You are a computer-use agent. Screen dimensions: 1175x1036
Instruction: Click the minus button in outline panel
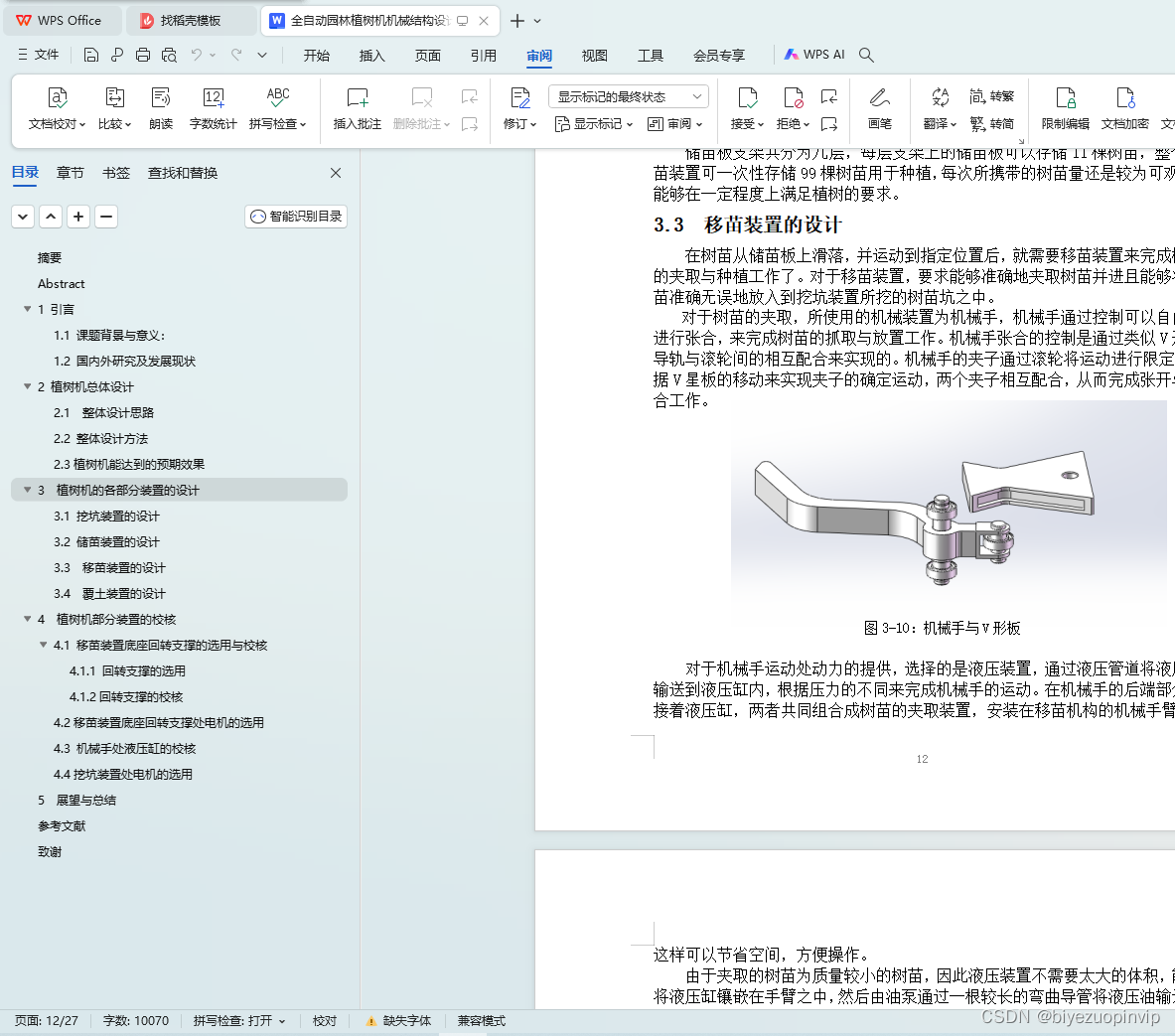tap(105, 217)
